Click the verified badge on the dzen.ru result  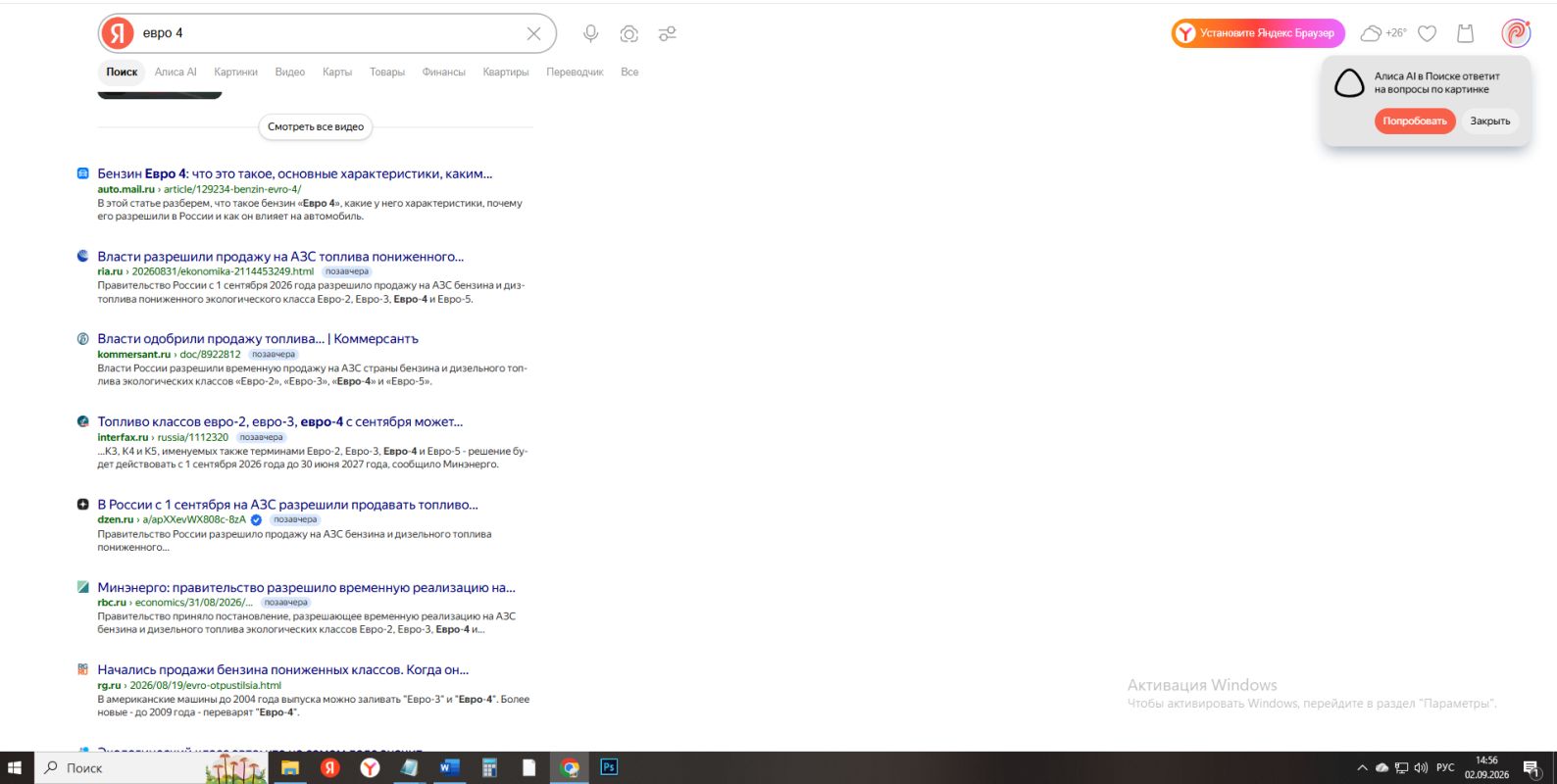(x=256, y=519)
